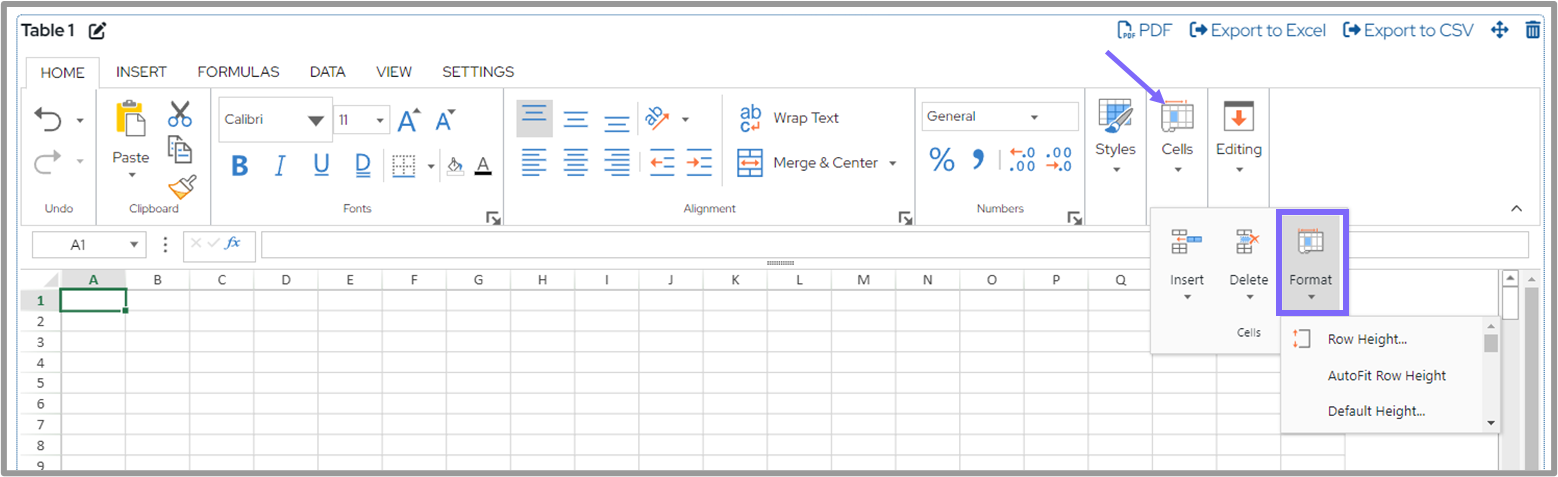Viewport: 1558px width, 477px height.
Task: Click the Cut scissors icon
Action: pos(180,114)
